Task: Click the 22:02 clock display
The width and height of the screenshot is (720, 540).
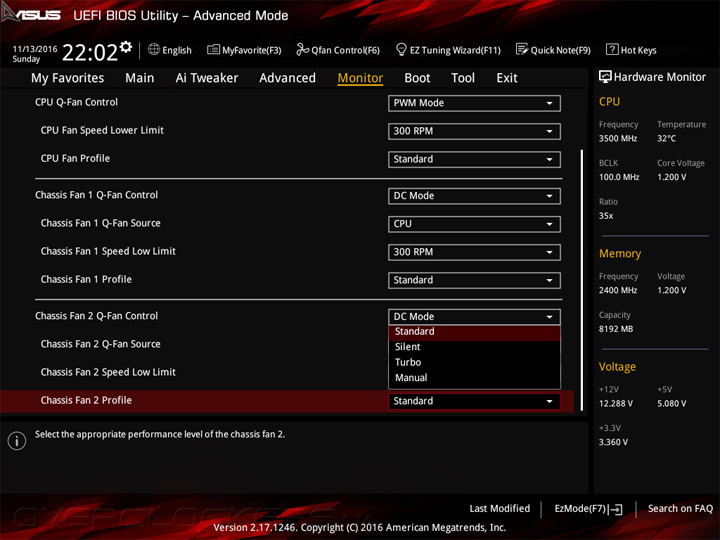Action: coord(90,52)
